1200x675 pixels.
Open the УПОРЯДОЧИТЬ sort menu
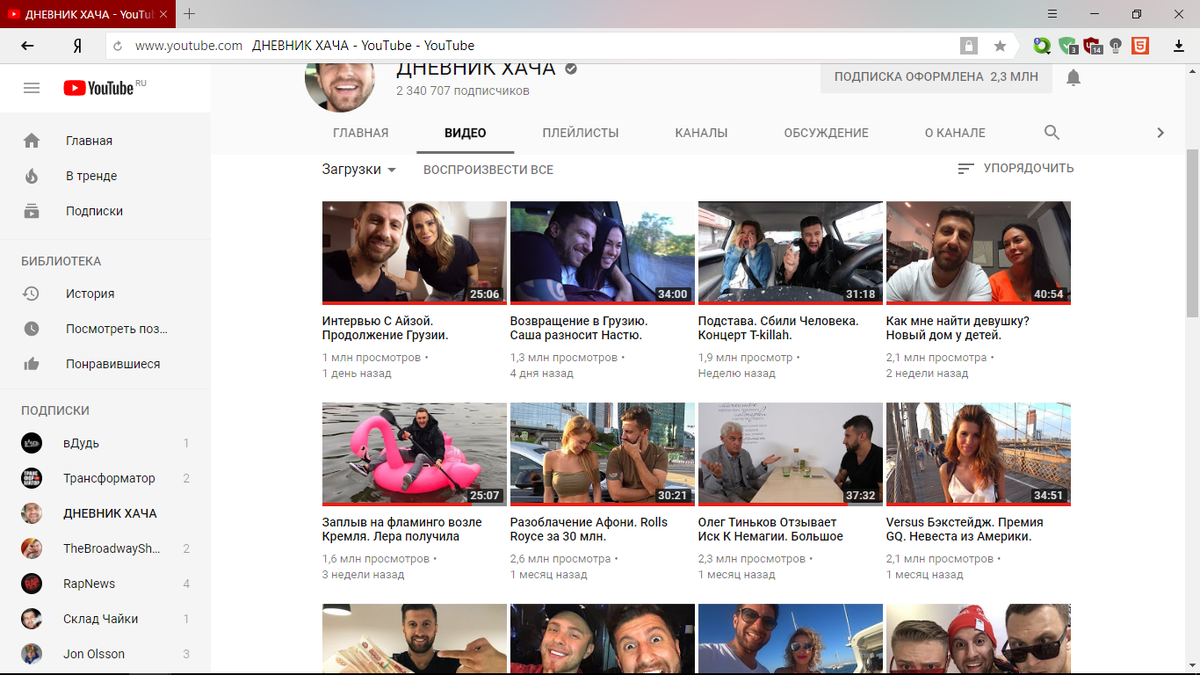pos(1016,169)
